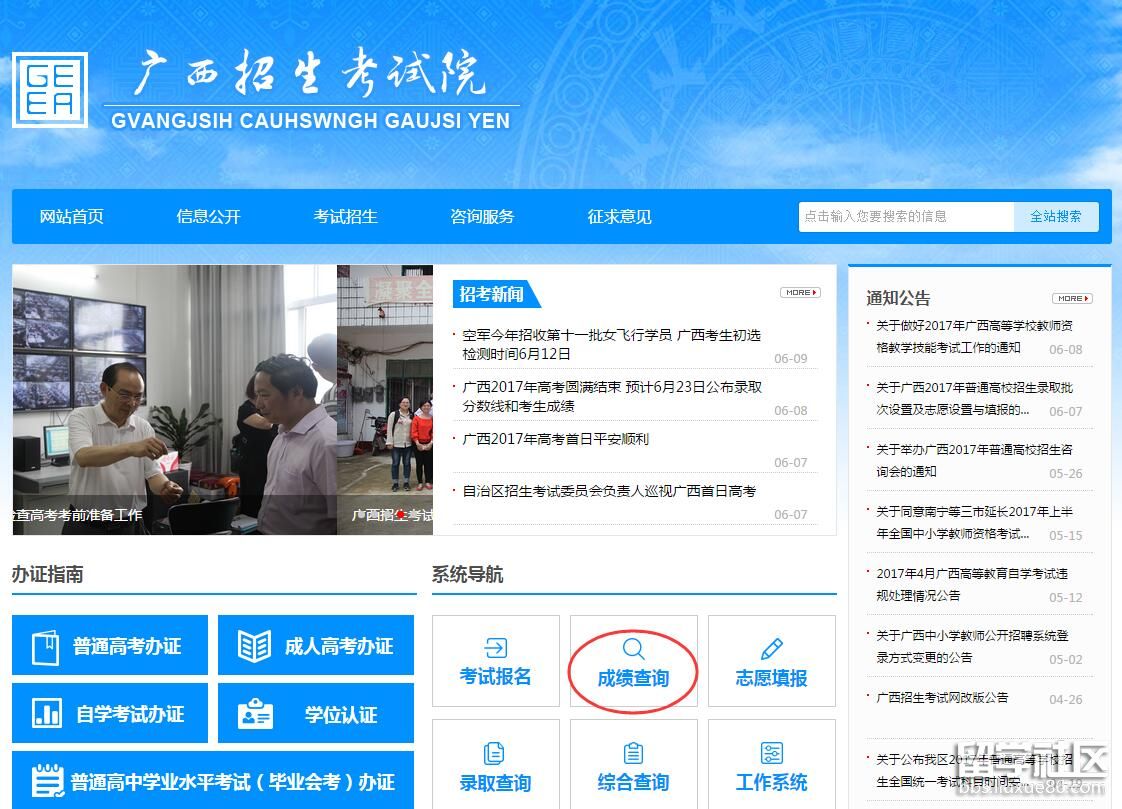This screenshot has height=809, width=1122.
Task: Open 信息公开 menu item
Action: 208,216
